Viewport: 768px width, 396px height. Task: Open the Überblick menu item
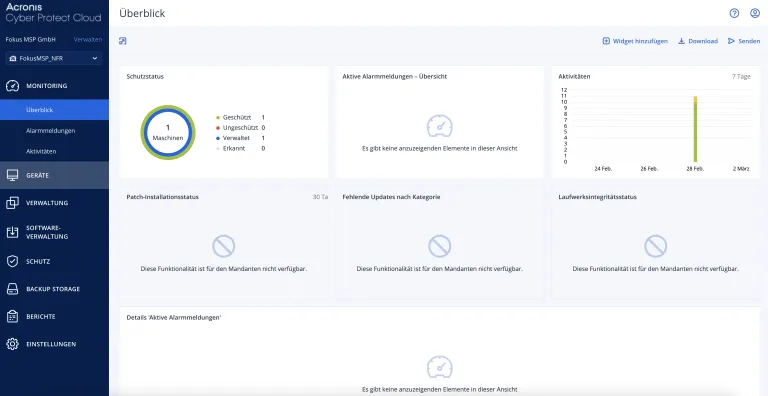click(54, 110)
